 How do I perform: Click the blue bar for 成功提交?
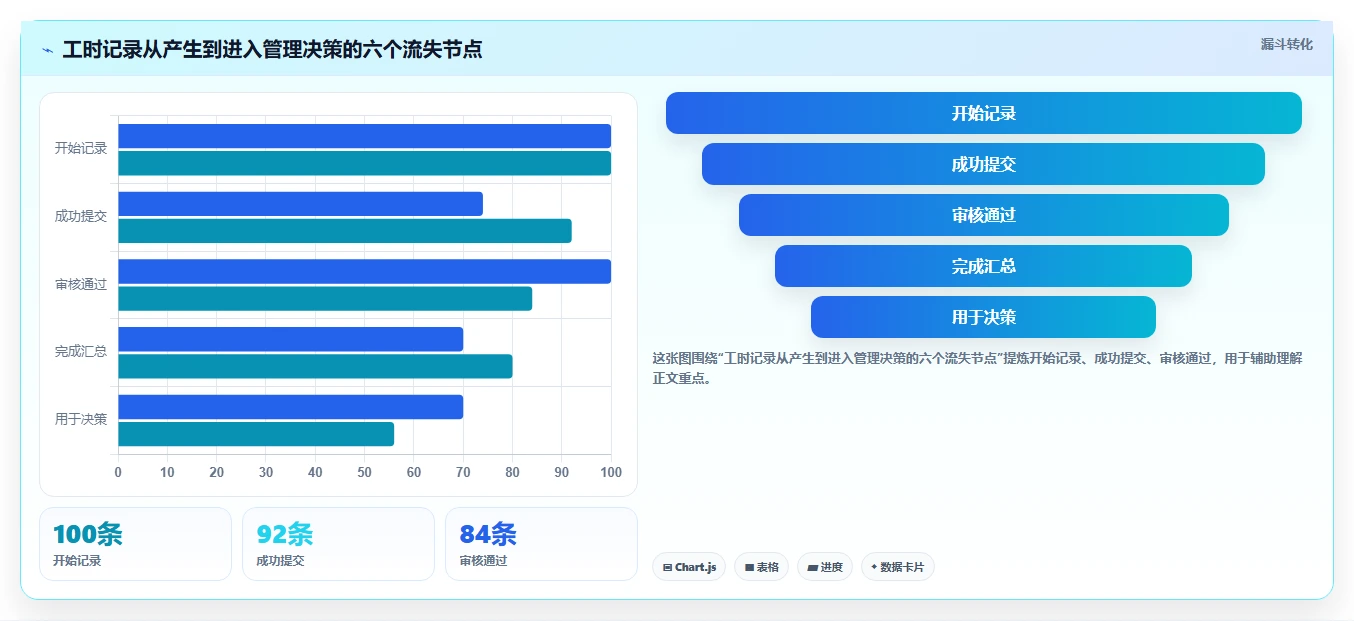pyautogui.click(x=300, y=204)
